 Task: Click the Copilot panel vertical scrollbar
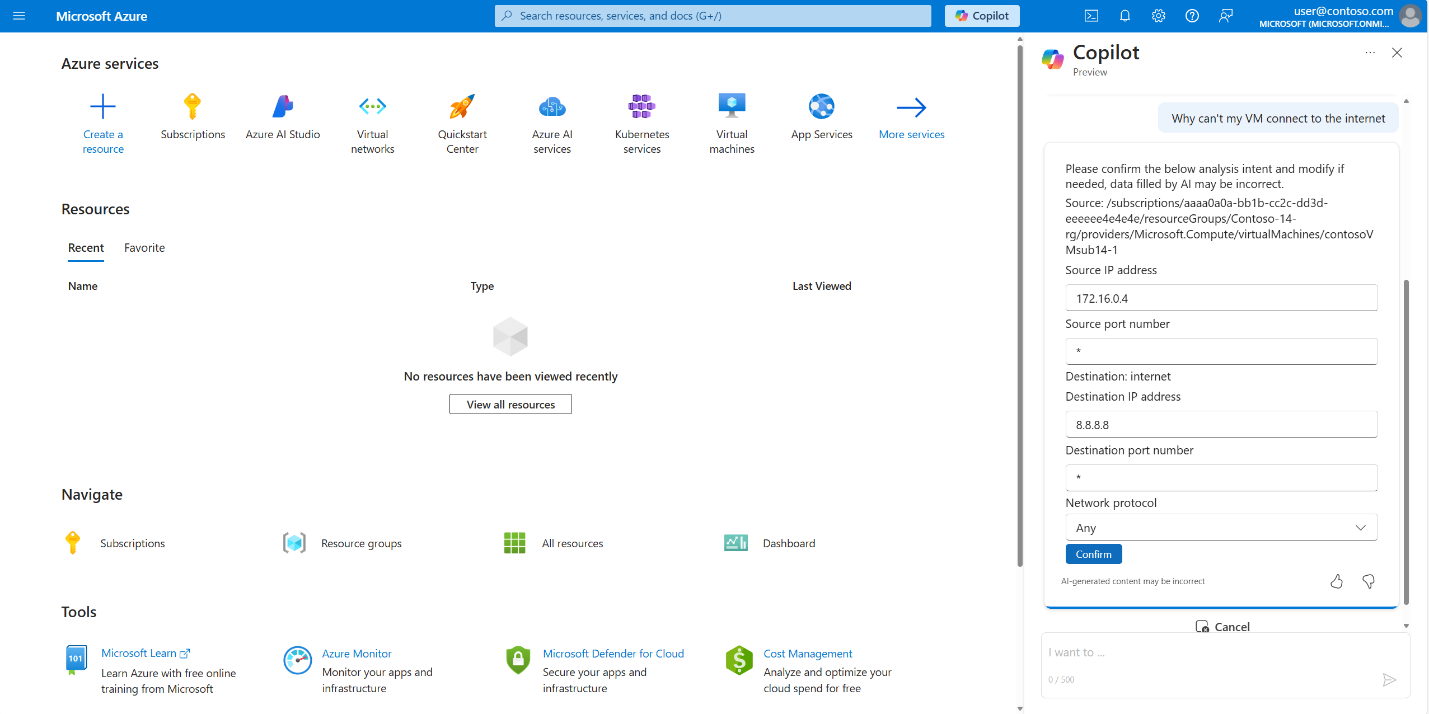pyautogui.click(x=1406, y=440)
